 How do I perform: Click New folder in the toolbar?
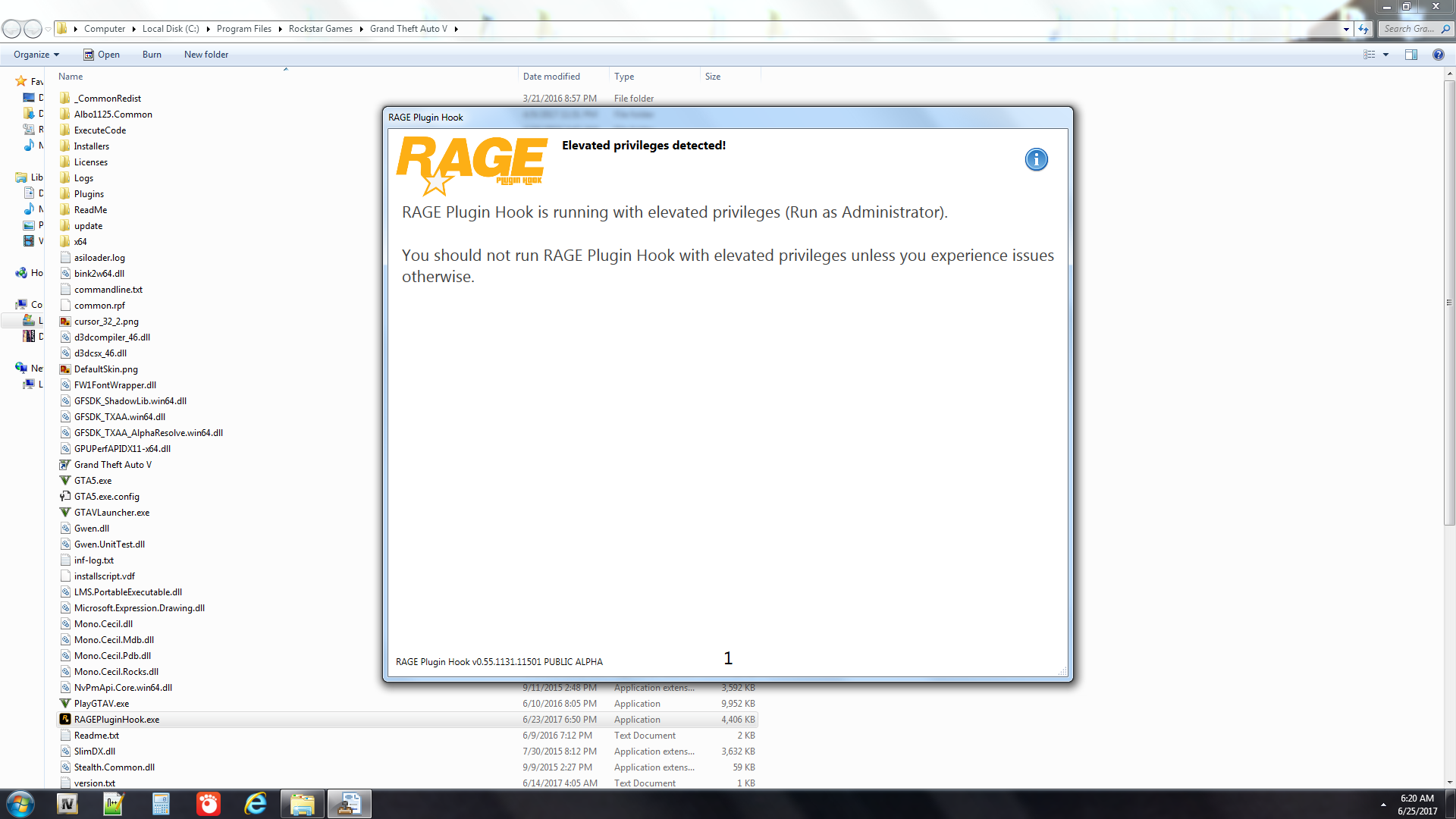coord(206,55)
